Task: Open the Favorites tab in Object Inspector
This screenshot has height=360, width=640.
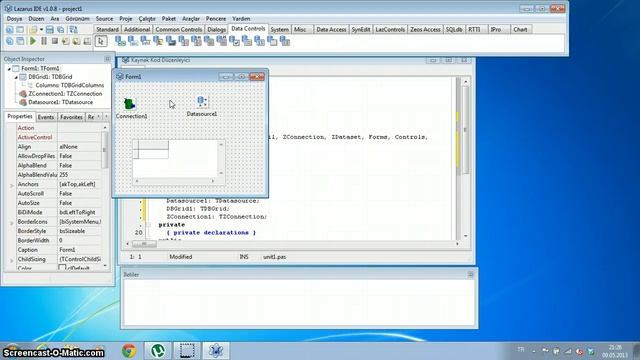Action: click(x=71, y=117)
